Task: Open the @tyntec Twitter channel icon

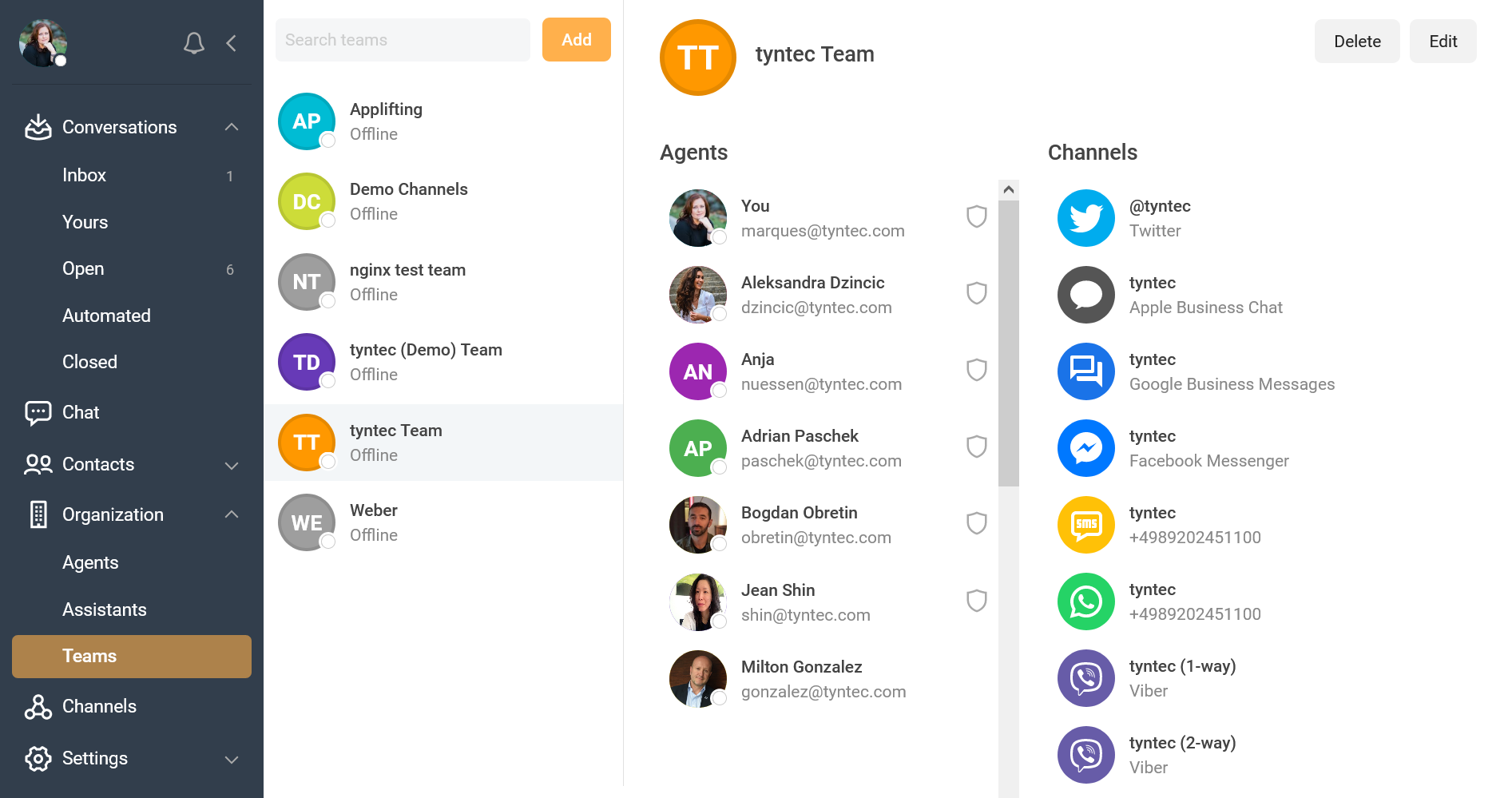Action: click(x=1086, y=218)
